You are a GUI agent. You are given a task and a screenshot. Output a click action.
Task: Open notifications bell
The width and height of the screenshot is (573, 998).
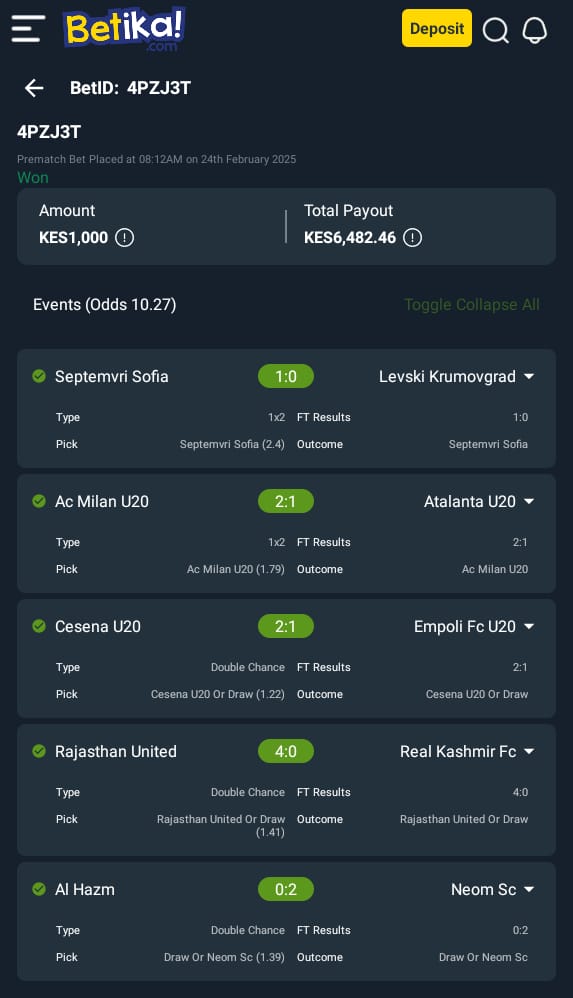[x=535, y=29]
